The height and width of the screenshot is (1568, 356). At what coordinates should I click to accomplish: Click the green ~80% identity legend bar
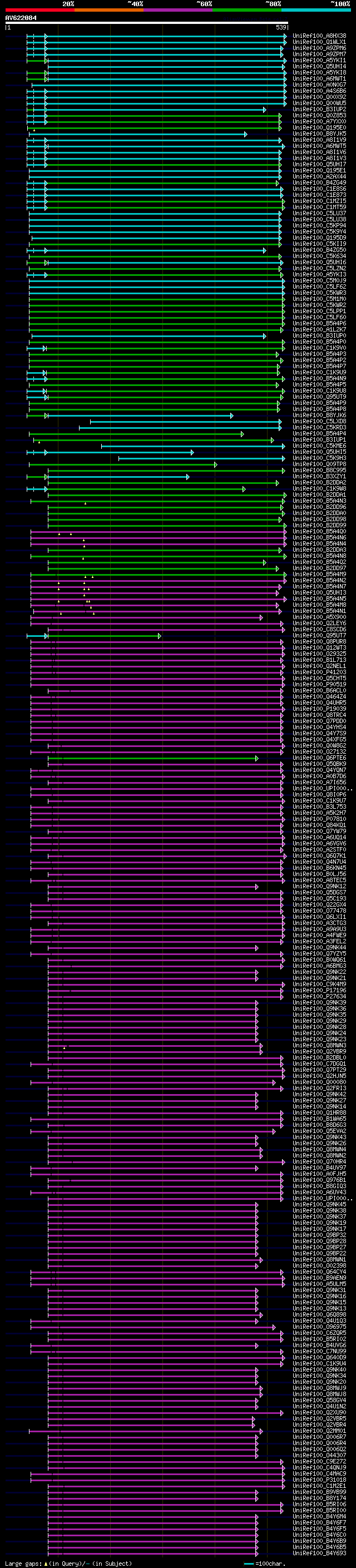247,10
